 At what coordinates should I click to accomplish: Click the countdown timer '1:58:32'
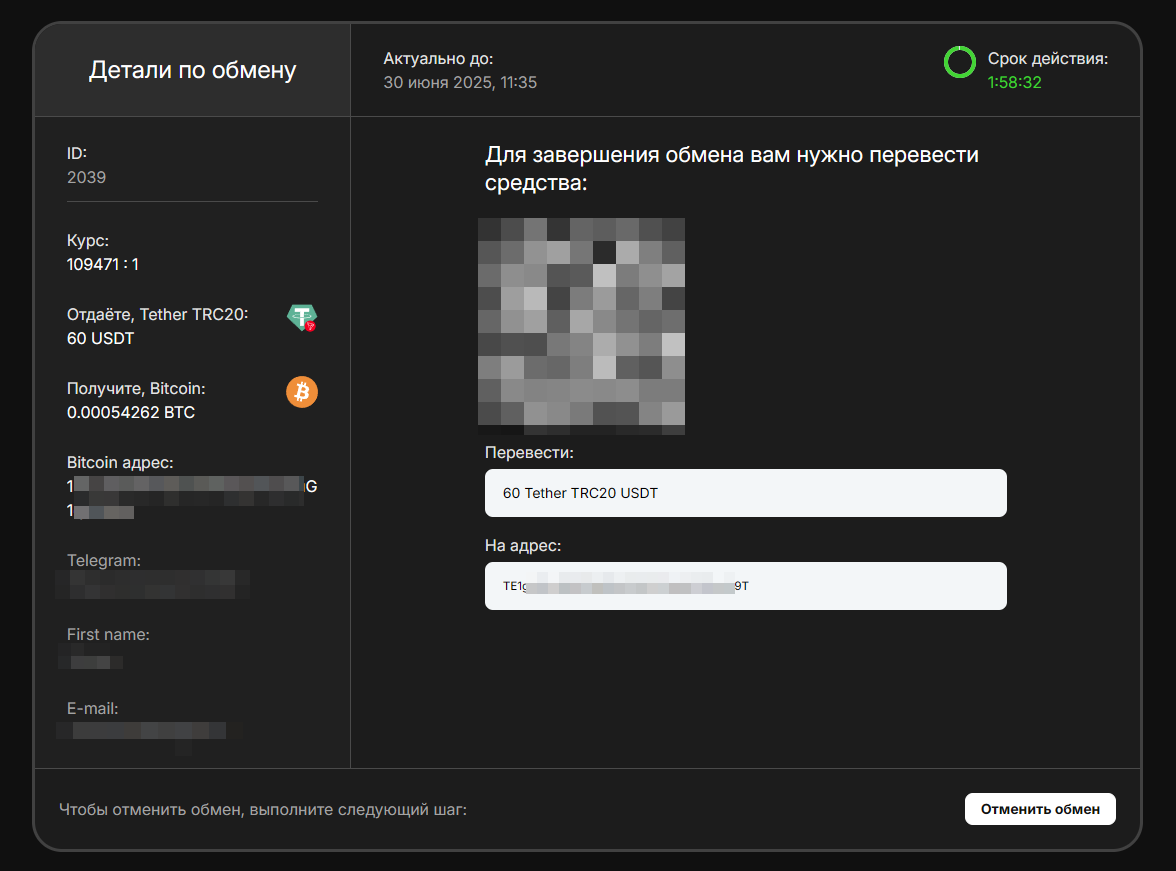[1014, 83]
